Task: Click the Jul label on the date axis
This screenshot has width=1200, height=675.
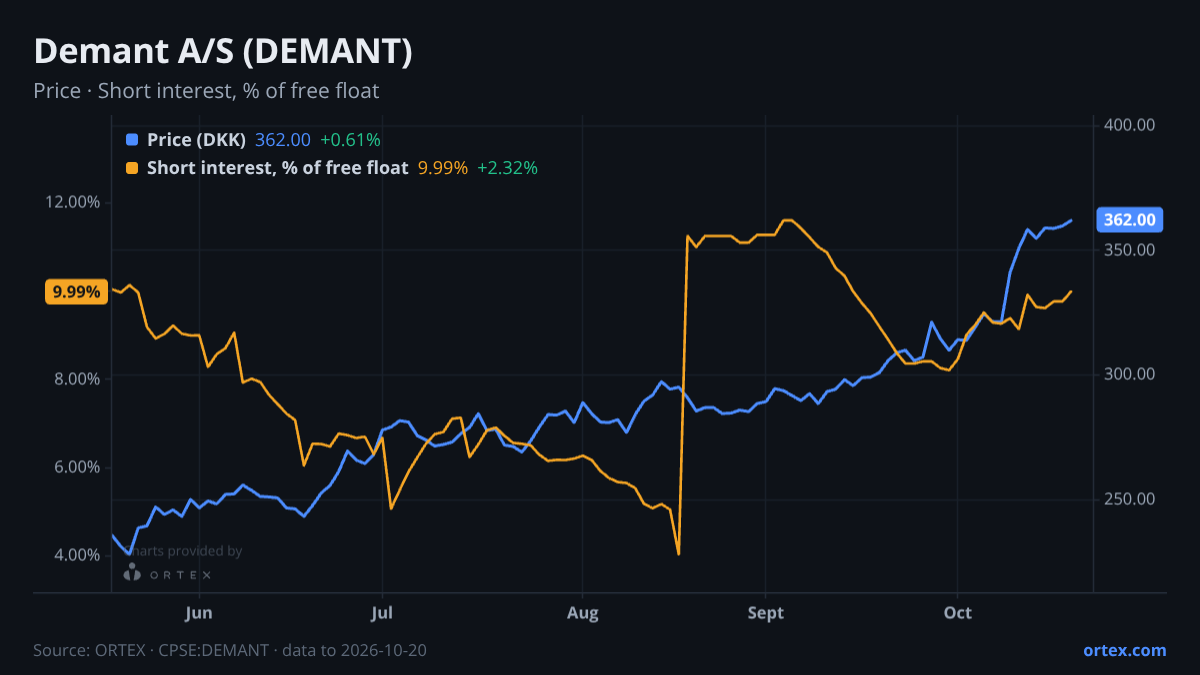Action: click(x=381, y=612)
